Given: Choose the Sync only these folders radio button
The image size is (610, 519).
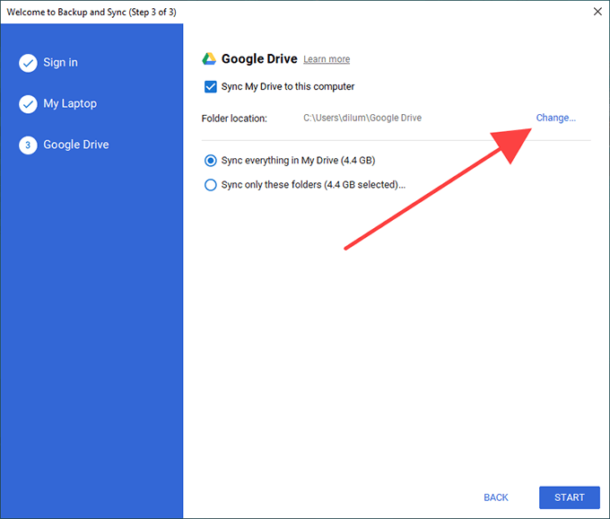Looking at the screenshot, I should [x=210, y=184].
